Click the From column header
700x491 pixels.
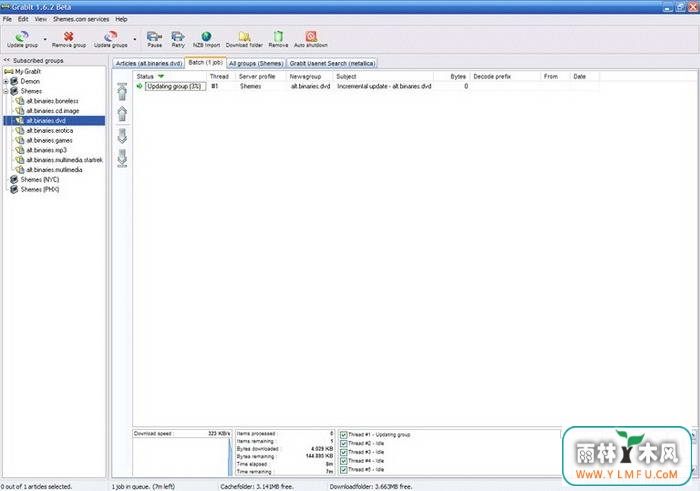click(x=555, y=76)
